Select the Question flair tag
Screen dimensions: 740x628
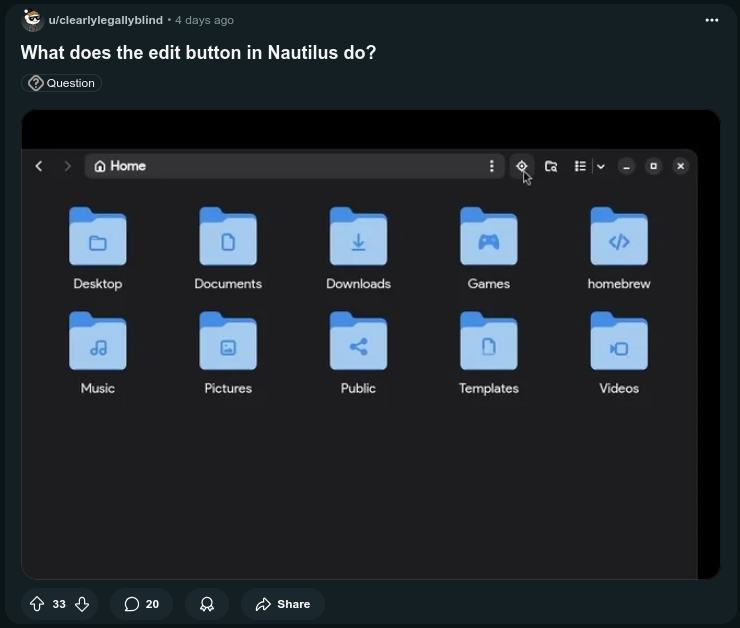(61, 83)
